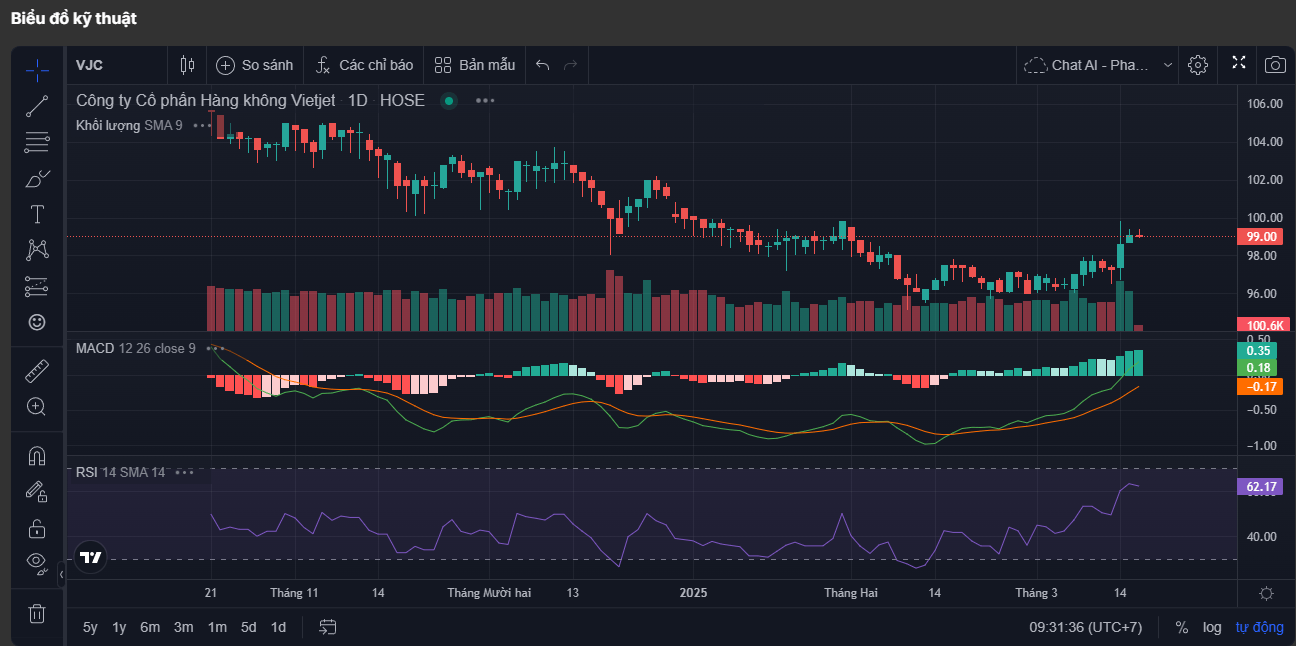
Task: Select the Fibonacci retracement tool
Action: coord(37,141)
